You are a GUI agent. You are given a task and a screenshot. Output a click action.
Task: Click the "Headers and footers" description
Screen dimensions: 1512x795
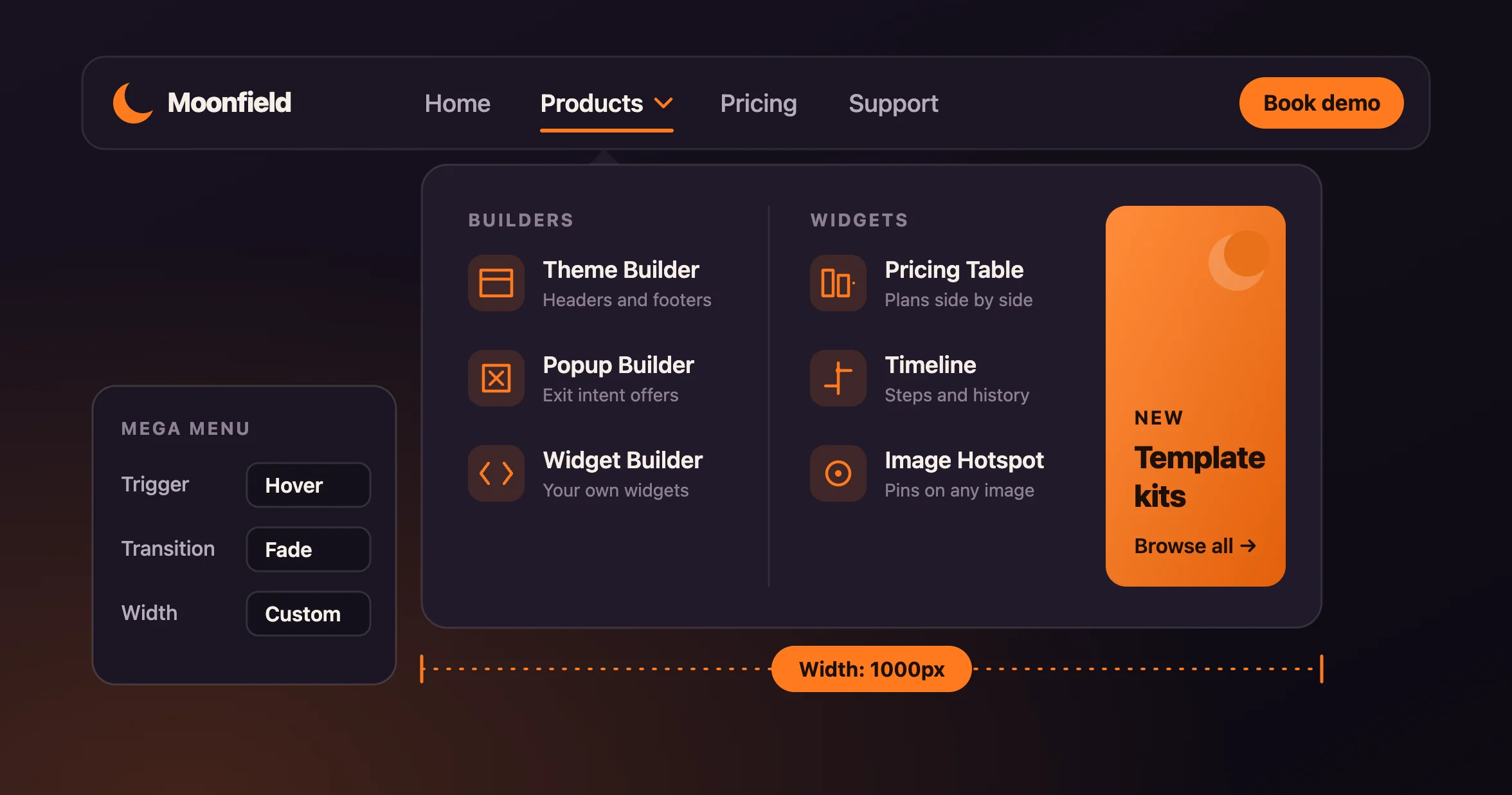point(627,300)
